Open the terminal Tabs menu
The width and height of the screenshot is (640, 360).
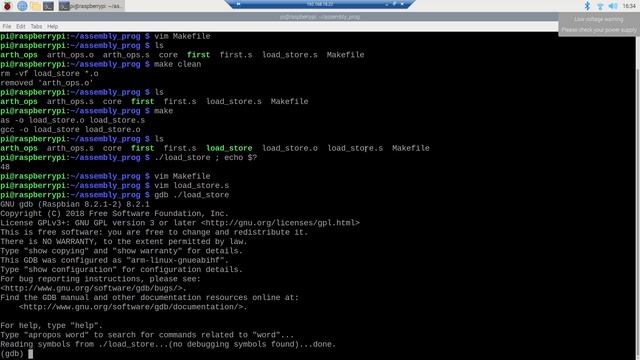pos(36,27)
